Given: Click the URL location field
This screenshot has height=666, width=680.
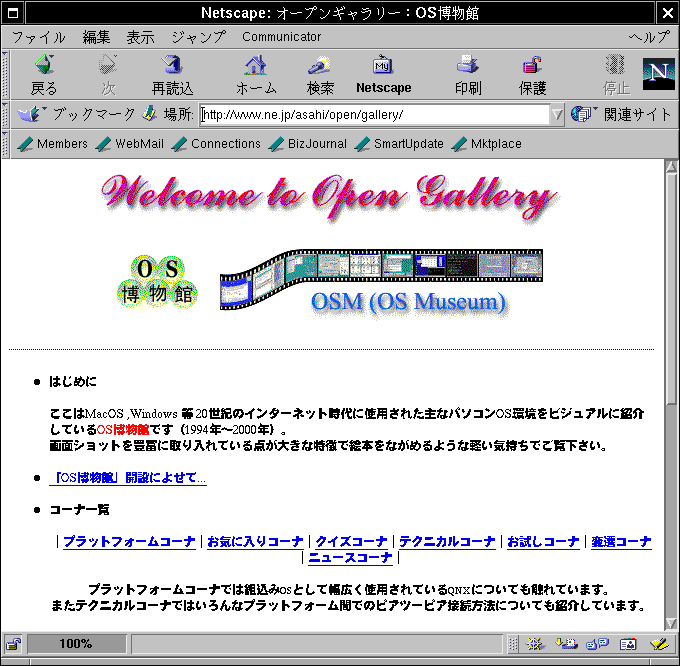Looking at the screenshot, I should [x=375, y=115].
